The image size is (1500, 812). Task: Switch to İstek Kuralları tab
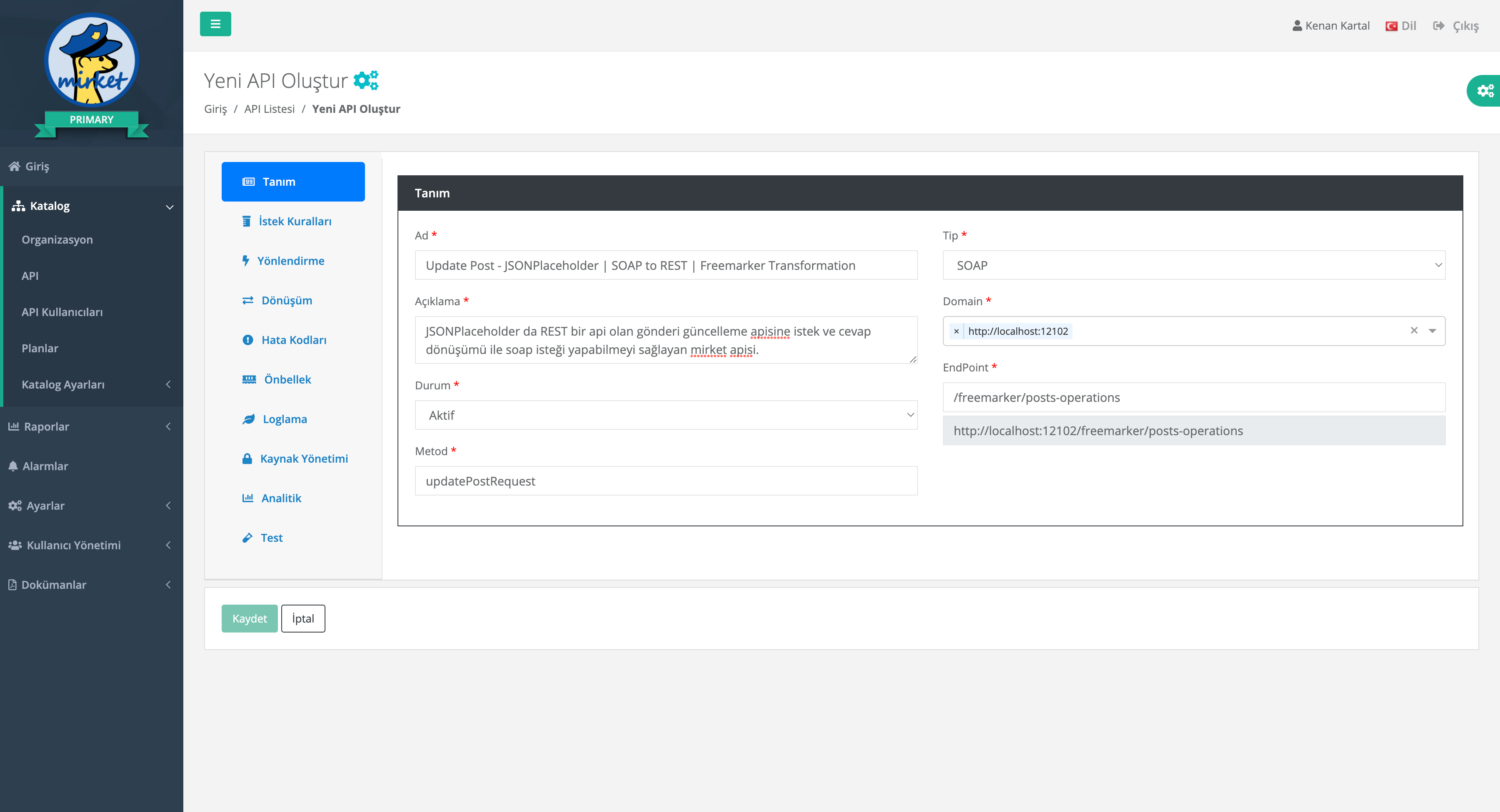tap(293, 221)
